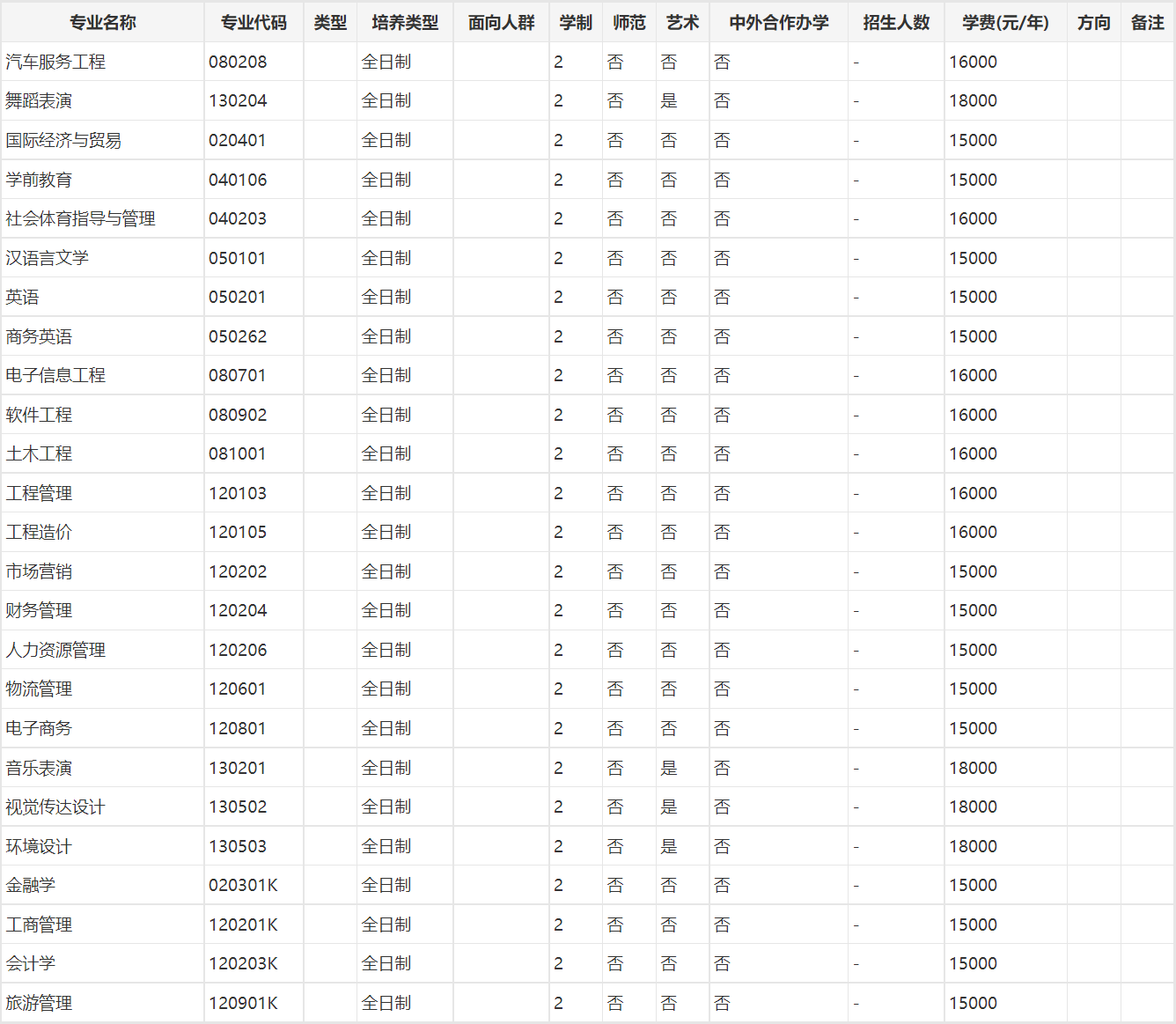Click on 国际经济与贸易 in the table
Screen dimensions: 1176x1024
coord(63,141)
